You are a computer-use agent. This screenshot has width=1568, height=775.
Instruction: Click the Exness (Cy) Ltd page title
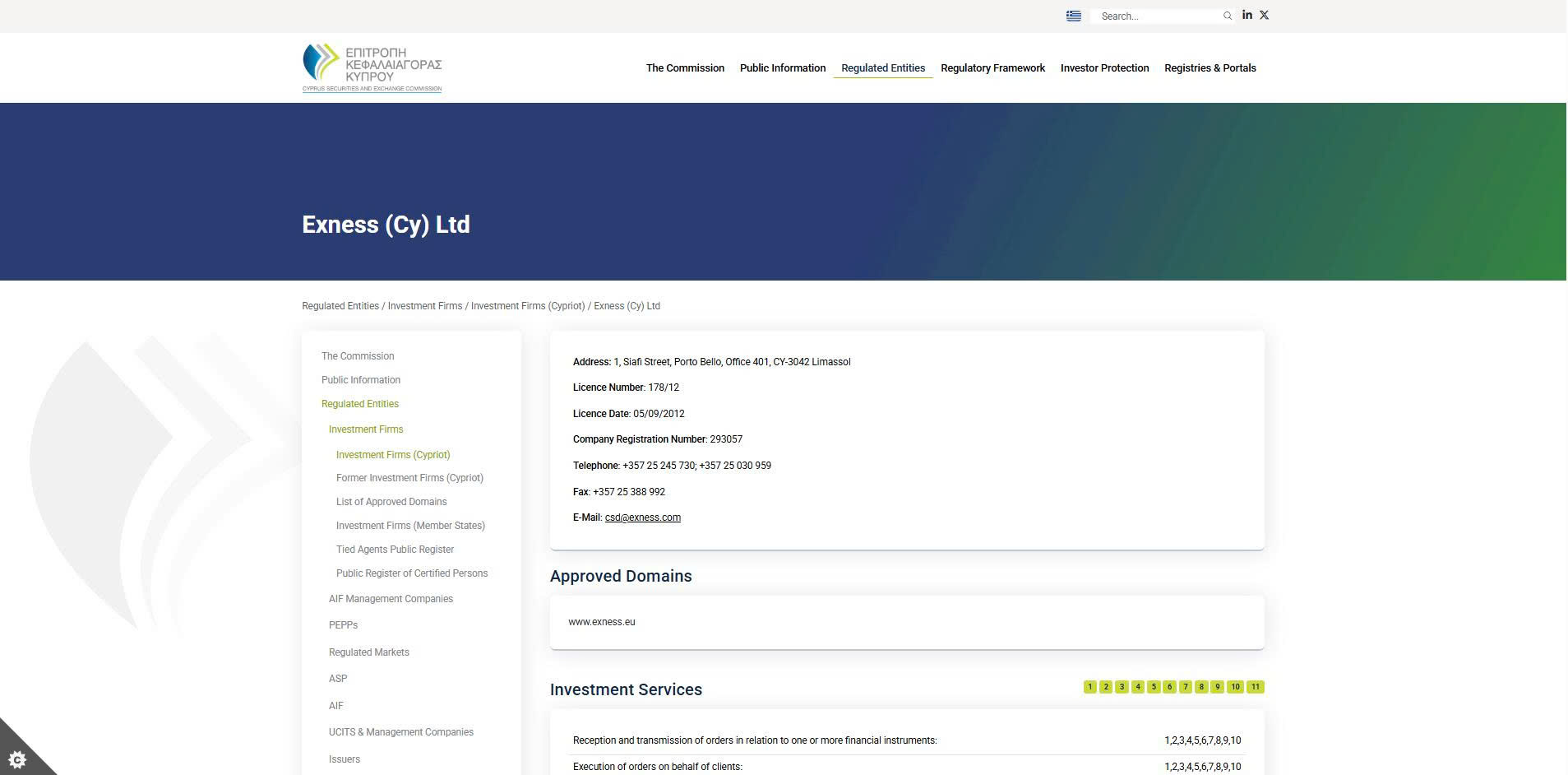pyautogui.click(x=386, y=225)
